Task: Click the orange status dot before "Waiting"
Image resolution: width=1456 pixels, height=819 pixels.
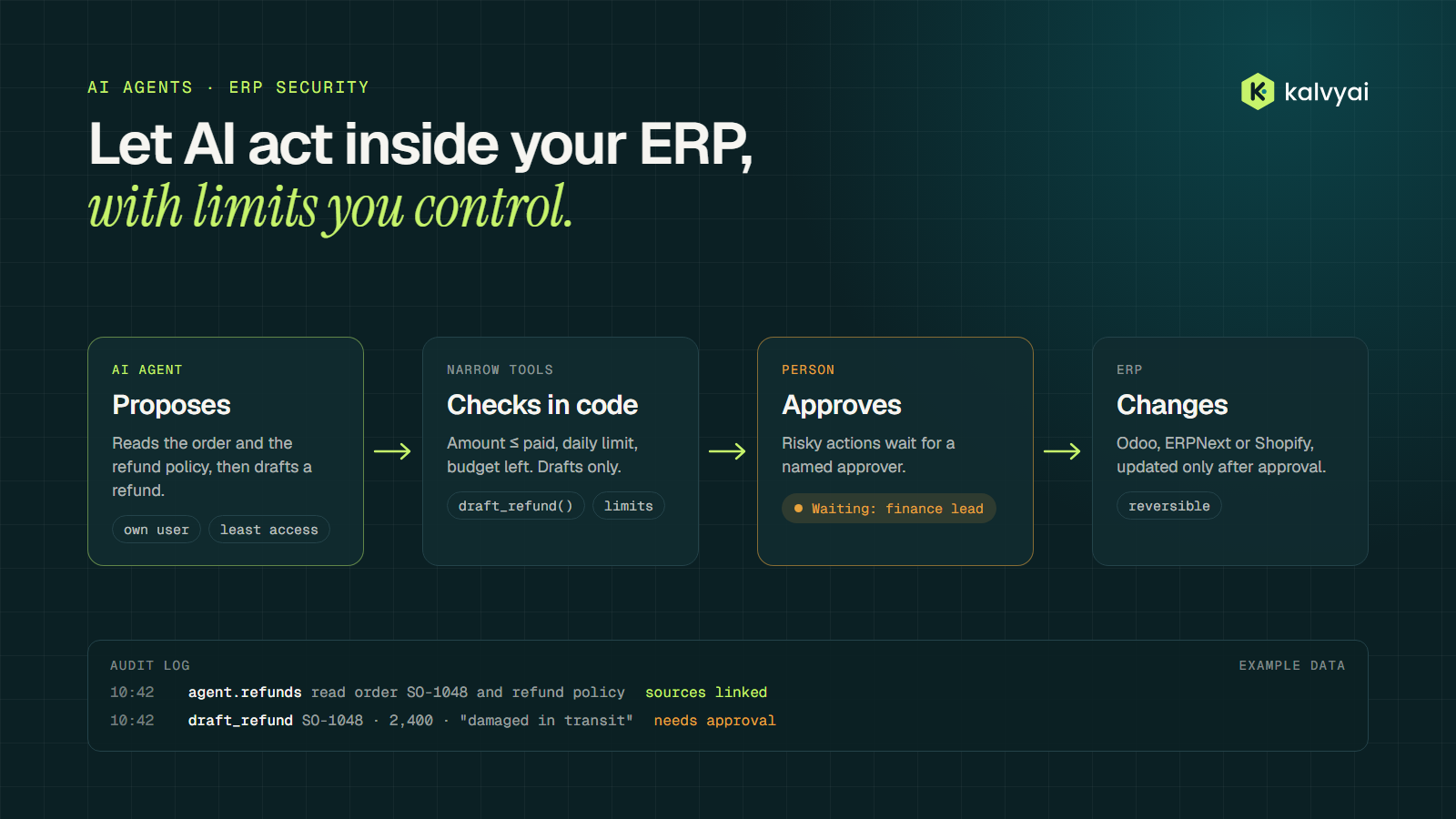Action: [798, 509]
